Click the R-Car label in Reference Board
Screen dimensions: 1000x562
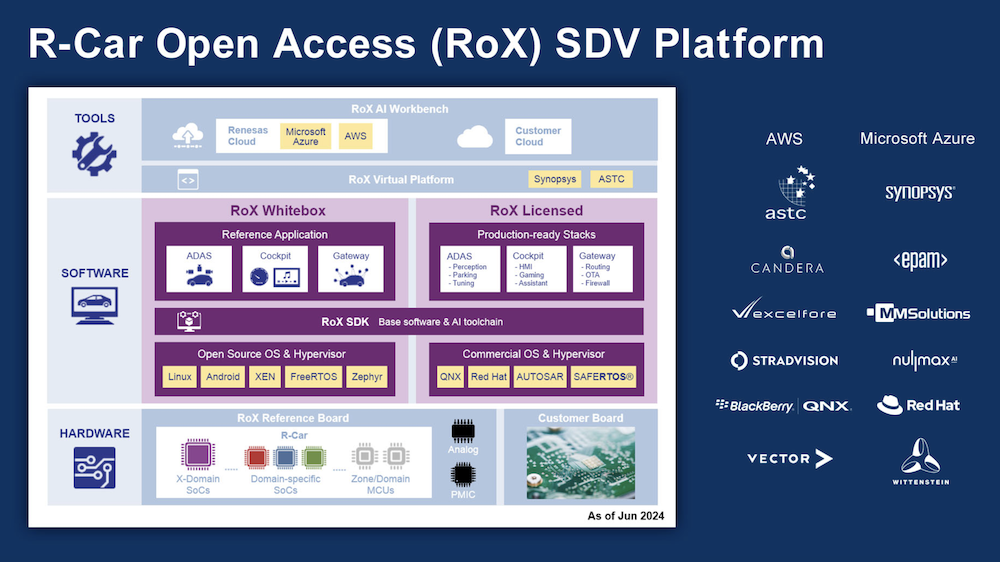click(294, 435)
